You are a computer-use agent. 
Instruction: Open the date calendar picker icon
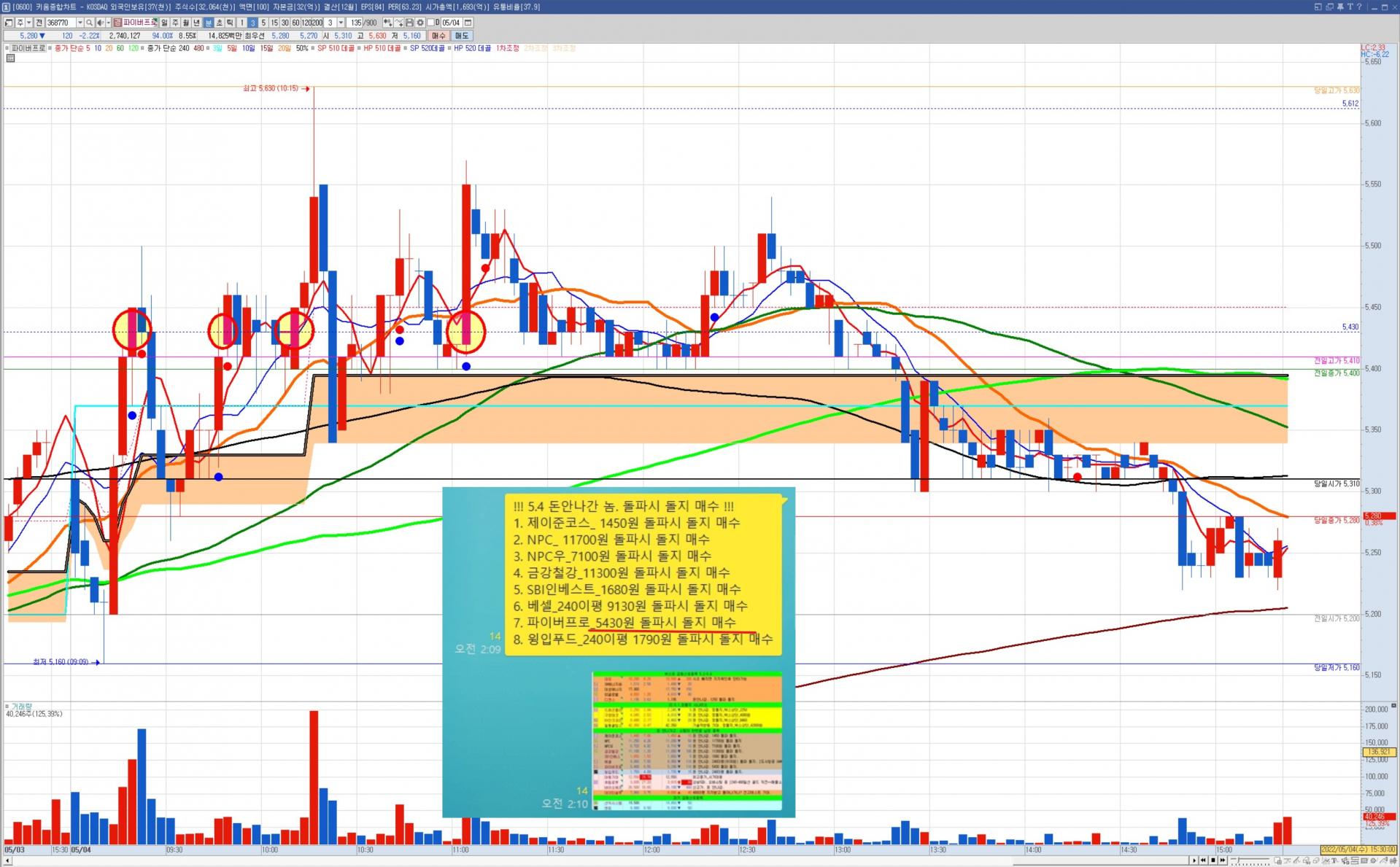[468, 23]
